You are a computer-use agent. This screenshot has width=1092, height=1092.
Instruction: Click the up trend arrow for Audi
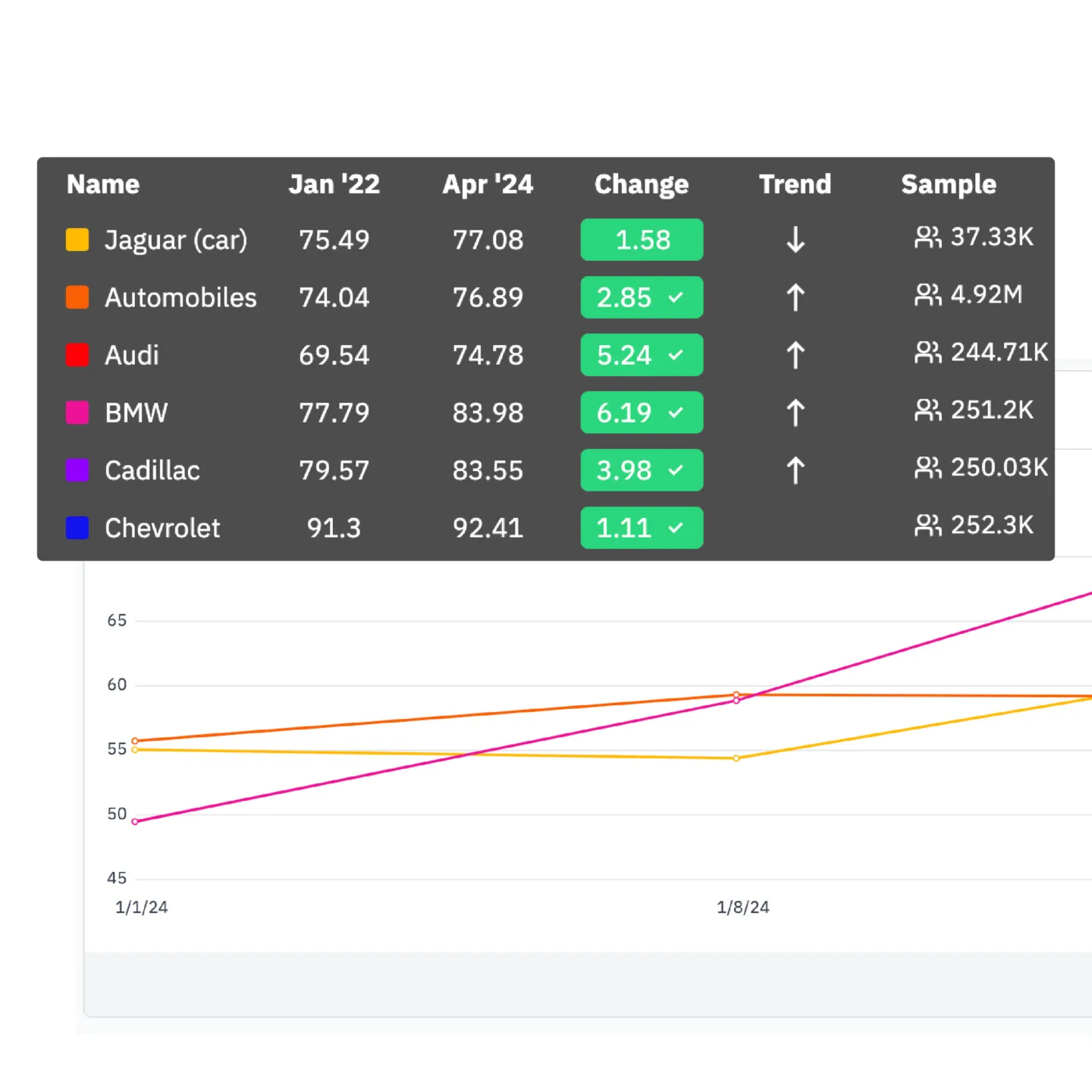click(795, 355)
